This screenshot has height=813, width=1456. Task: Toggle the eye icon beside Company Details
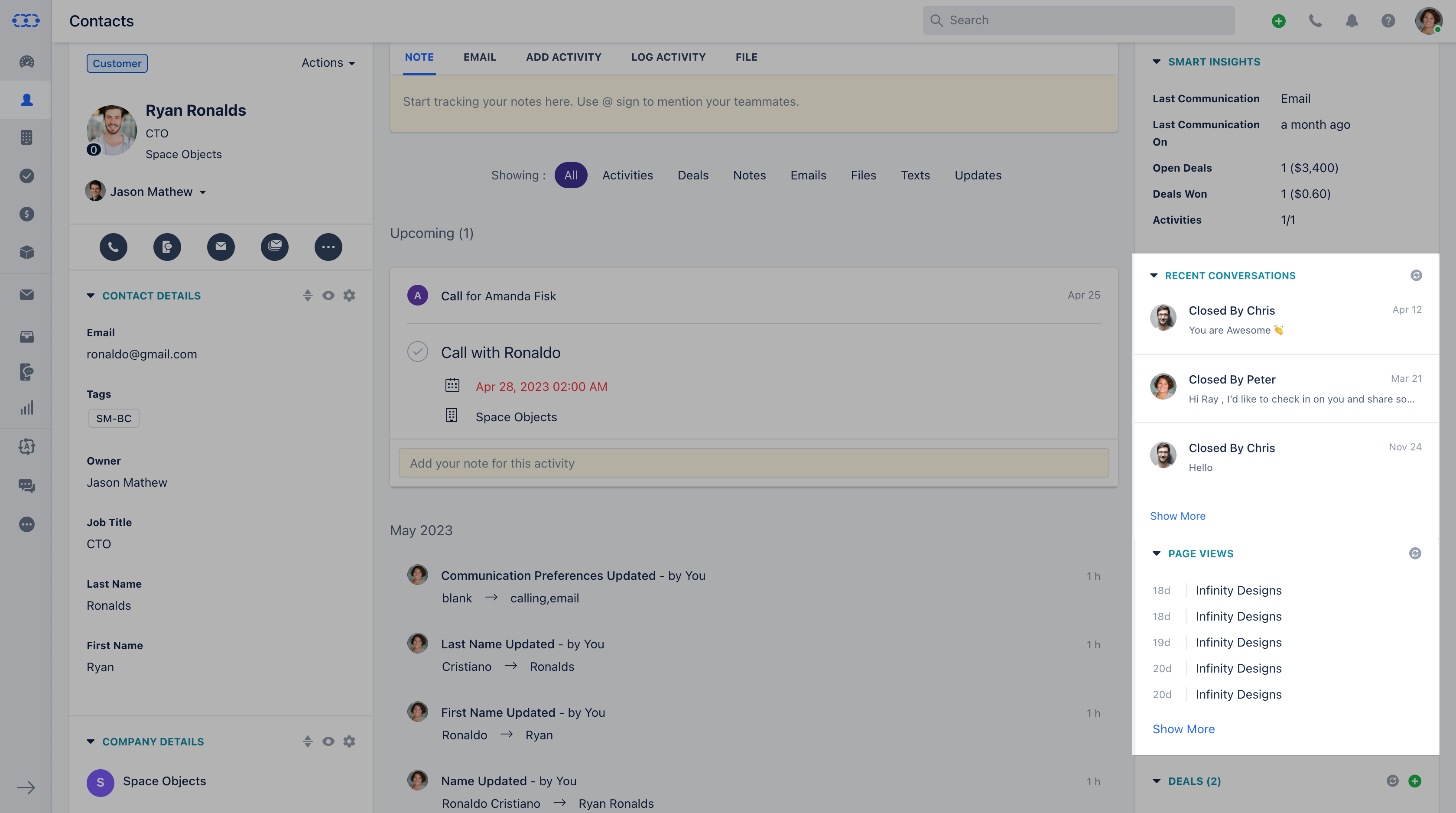[328, 741]
